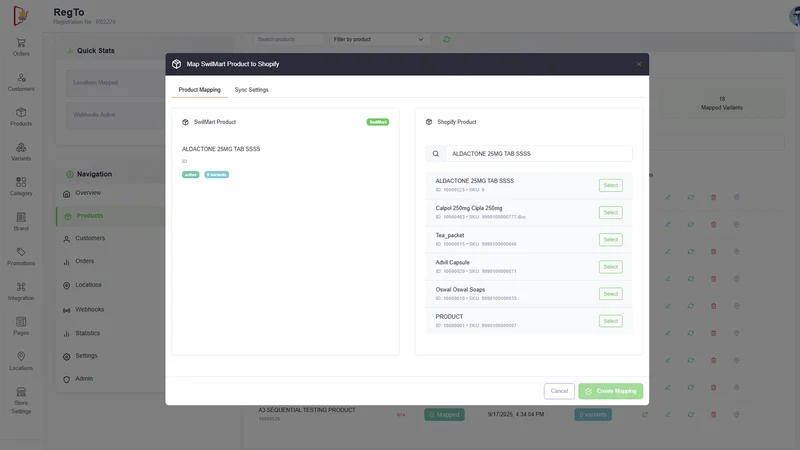Select Calpol 250mg Cipla 250mg product

click(610, 212)
